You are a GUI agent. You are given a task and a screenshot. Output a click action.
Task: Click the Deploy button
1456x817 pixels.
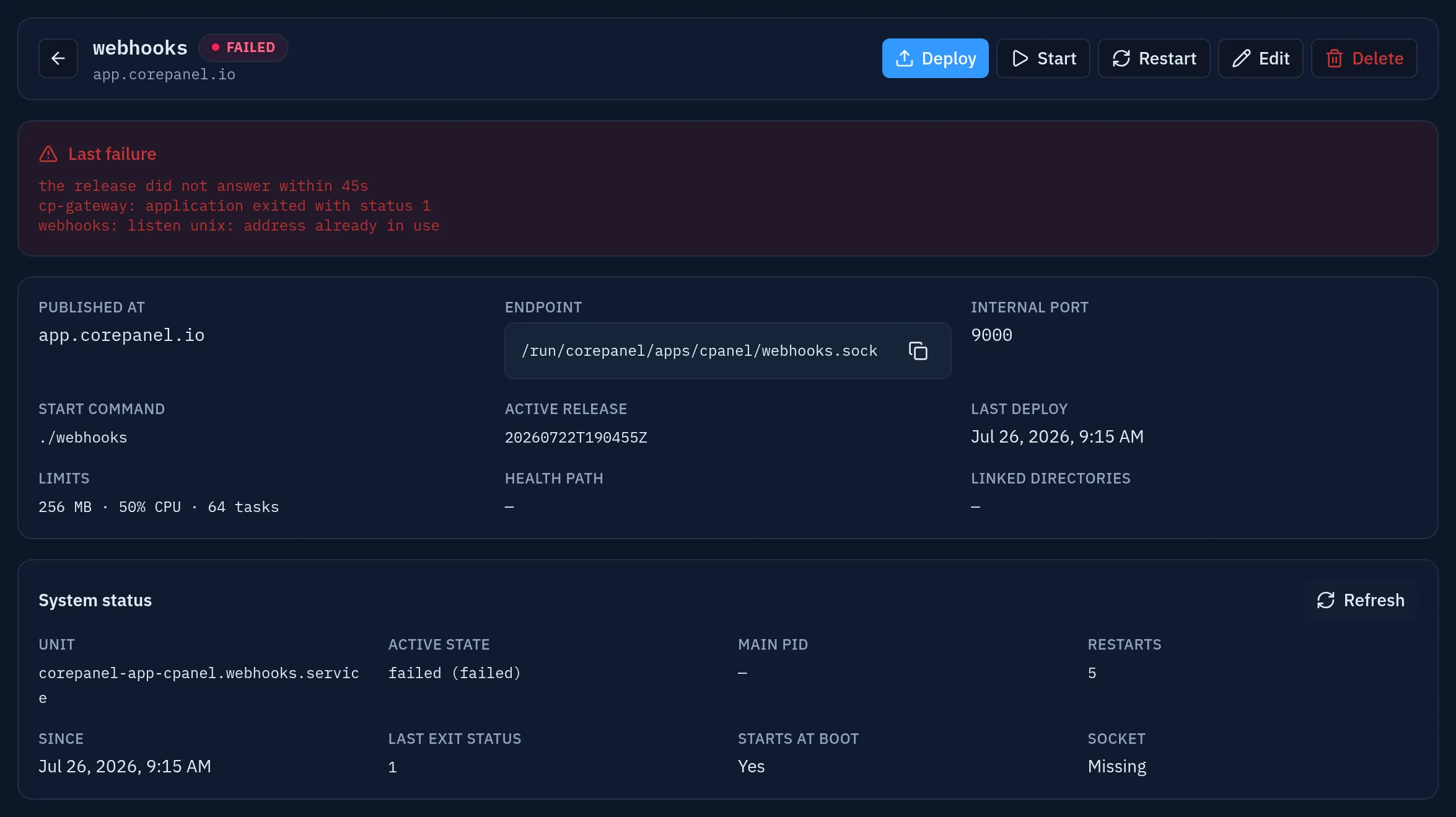point(935,58)
